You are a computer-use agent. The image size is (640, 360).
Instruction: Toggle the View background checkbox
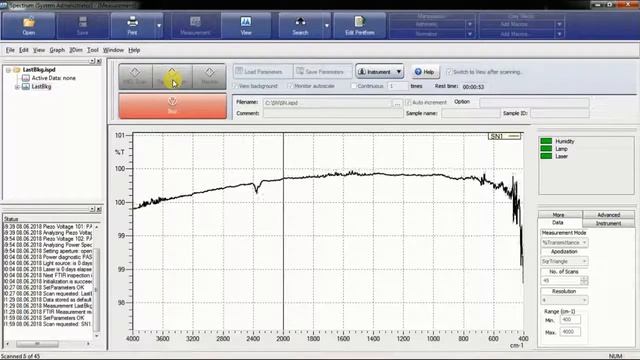click(x=235, y=86)
